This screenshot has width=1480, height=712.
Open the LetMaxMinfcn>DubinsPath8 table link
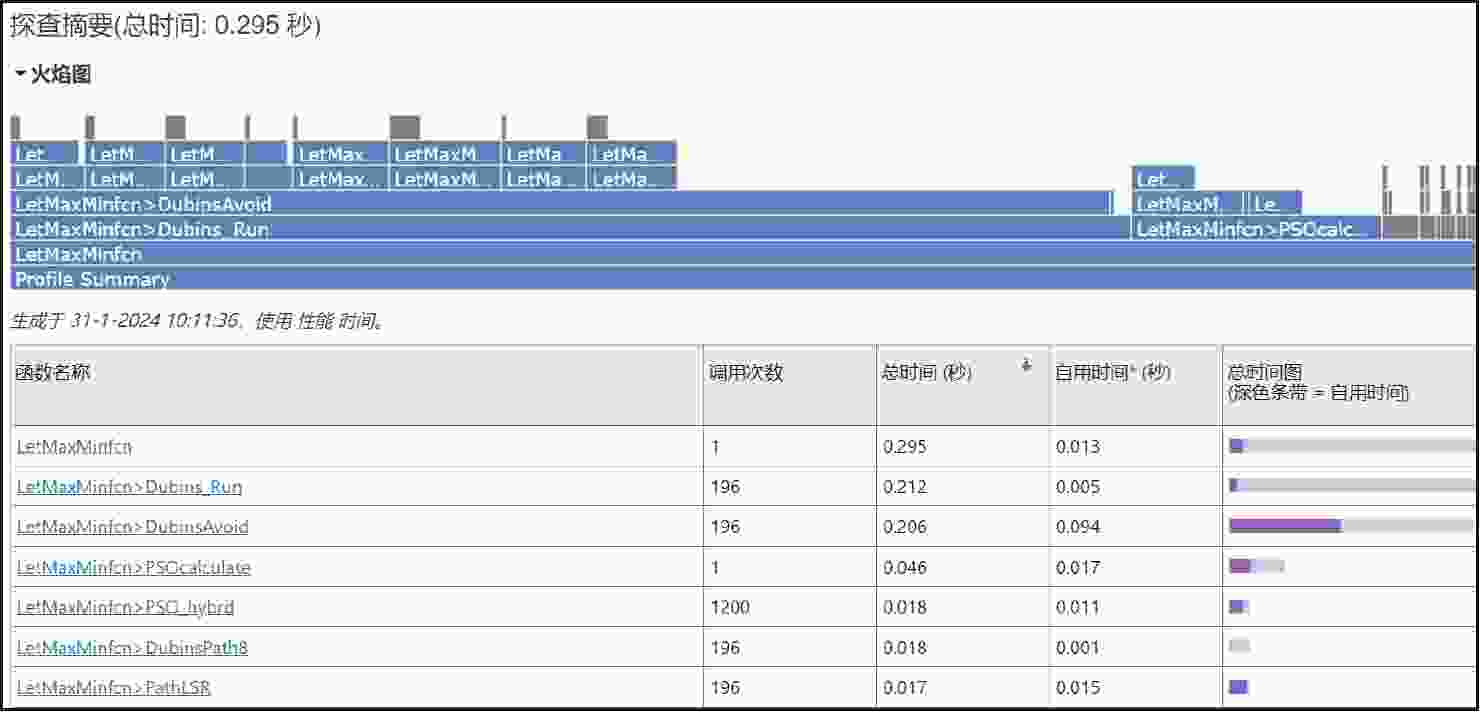(x=132, y=647)
